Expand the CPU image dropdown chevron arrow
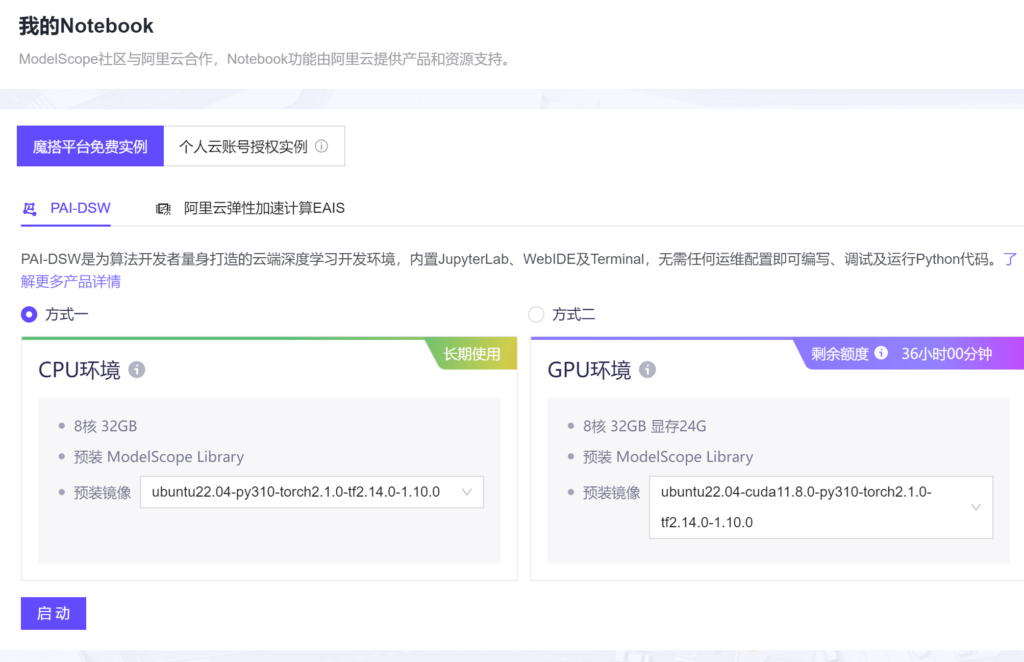The width and height of the screenshot is (1024, 662). [x=466, y=492]
